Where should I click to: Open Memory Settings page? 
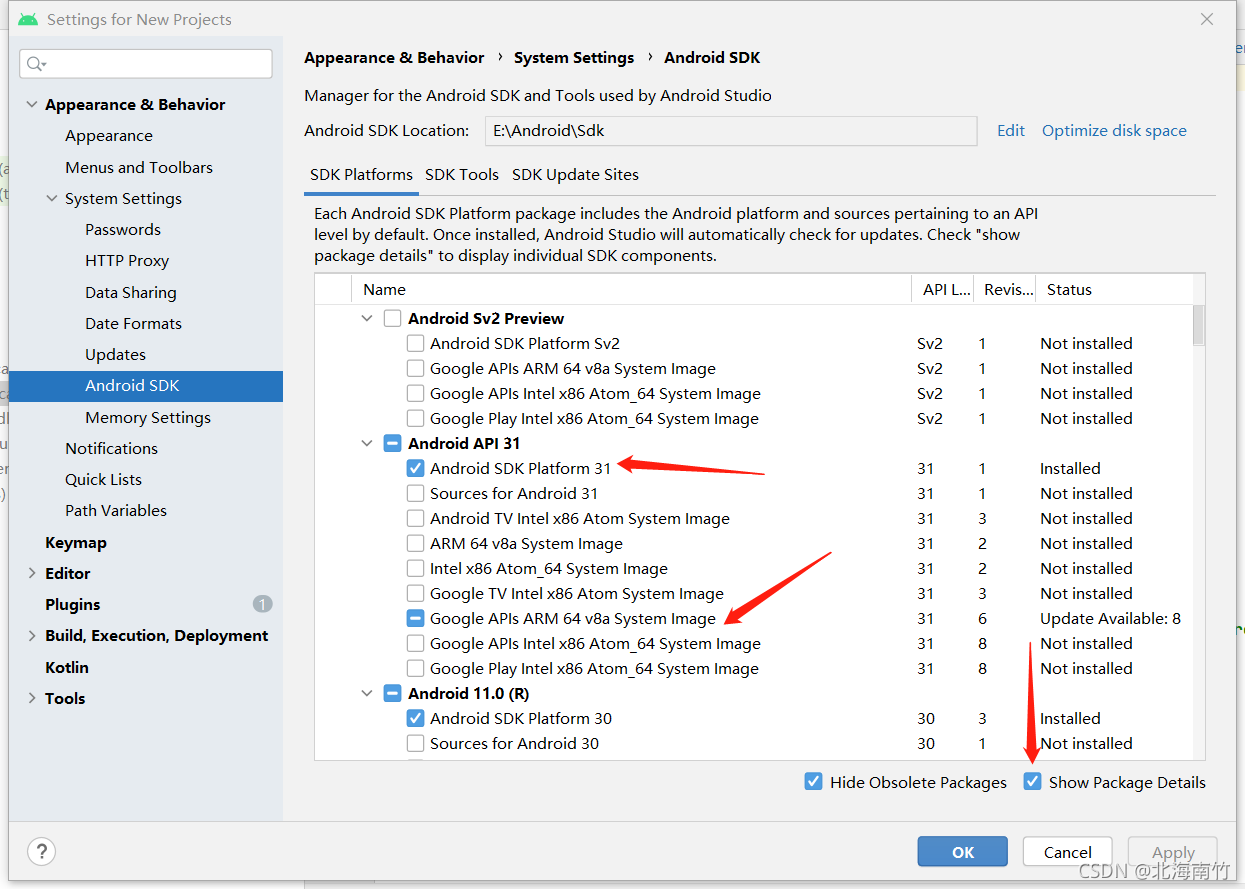click(148, 417)
